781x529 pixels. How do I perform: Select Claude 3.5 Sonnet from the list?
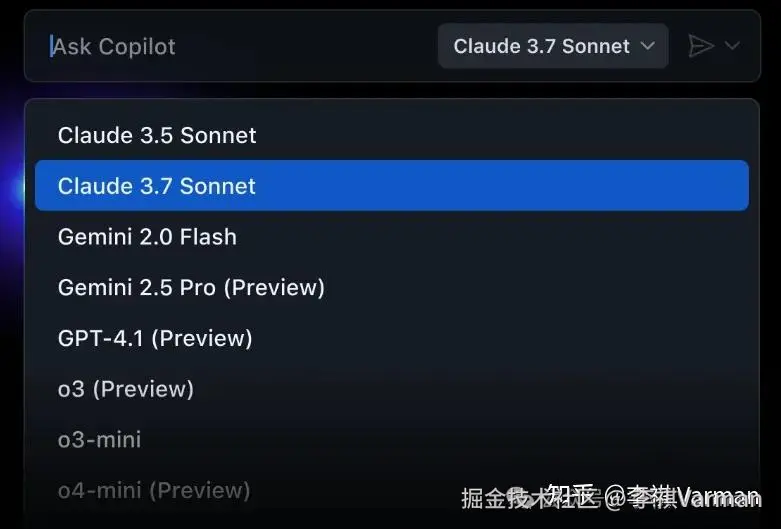click(157, 135)
